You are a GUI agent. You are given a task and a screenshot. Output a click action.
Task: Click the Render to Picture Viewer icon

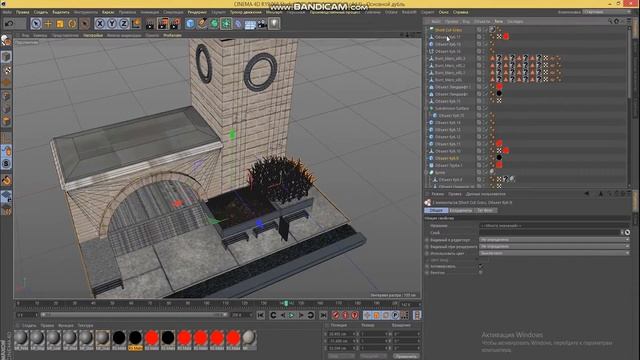pyautogui.click(x=163, y=24)
